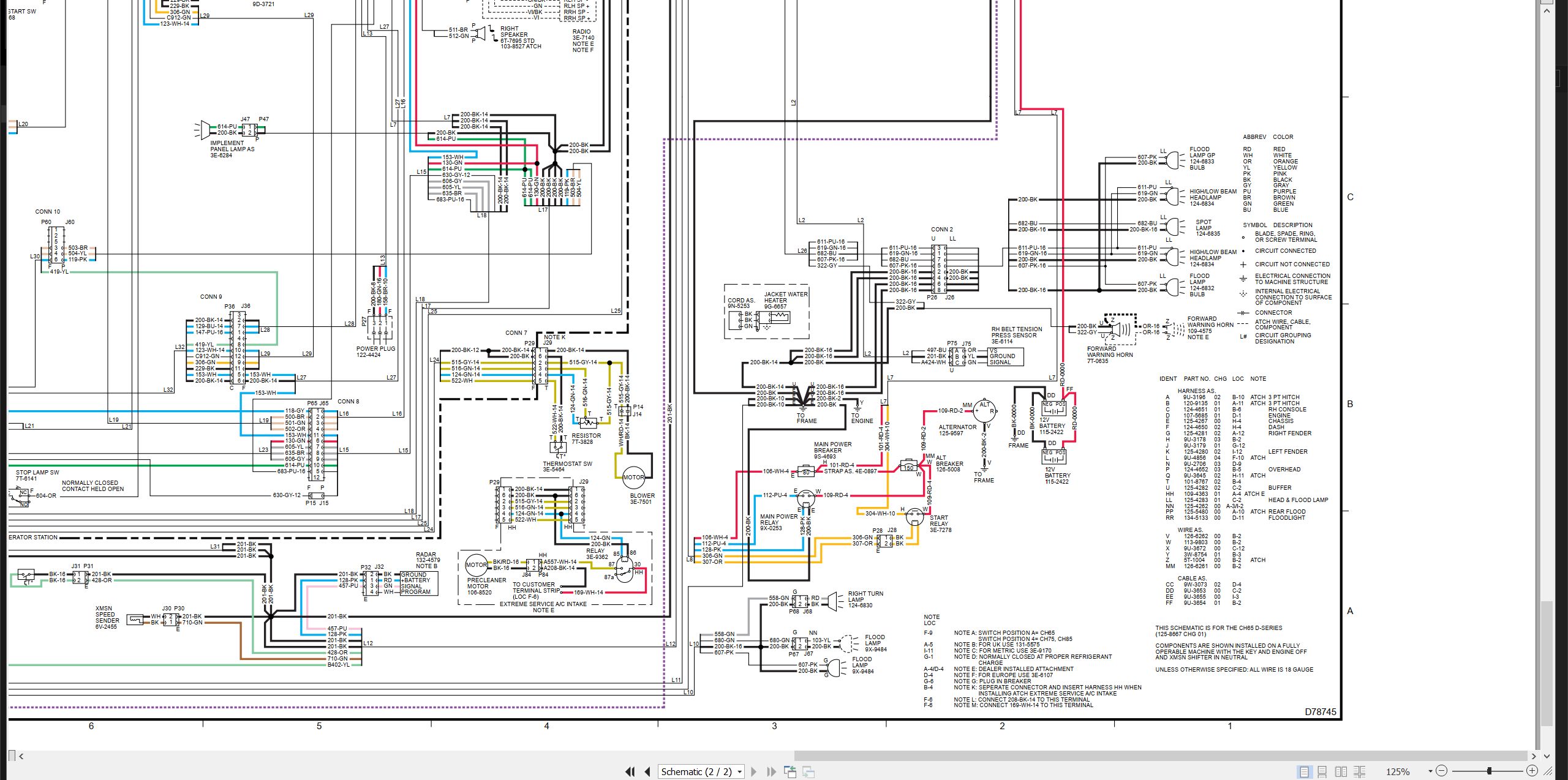Click the horizontal scrollbar left arrow
The height and width of the screenshot is (780, 1568).
click(21, 756)
